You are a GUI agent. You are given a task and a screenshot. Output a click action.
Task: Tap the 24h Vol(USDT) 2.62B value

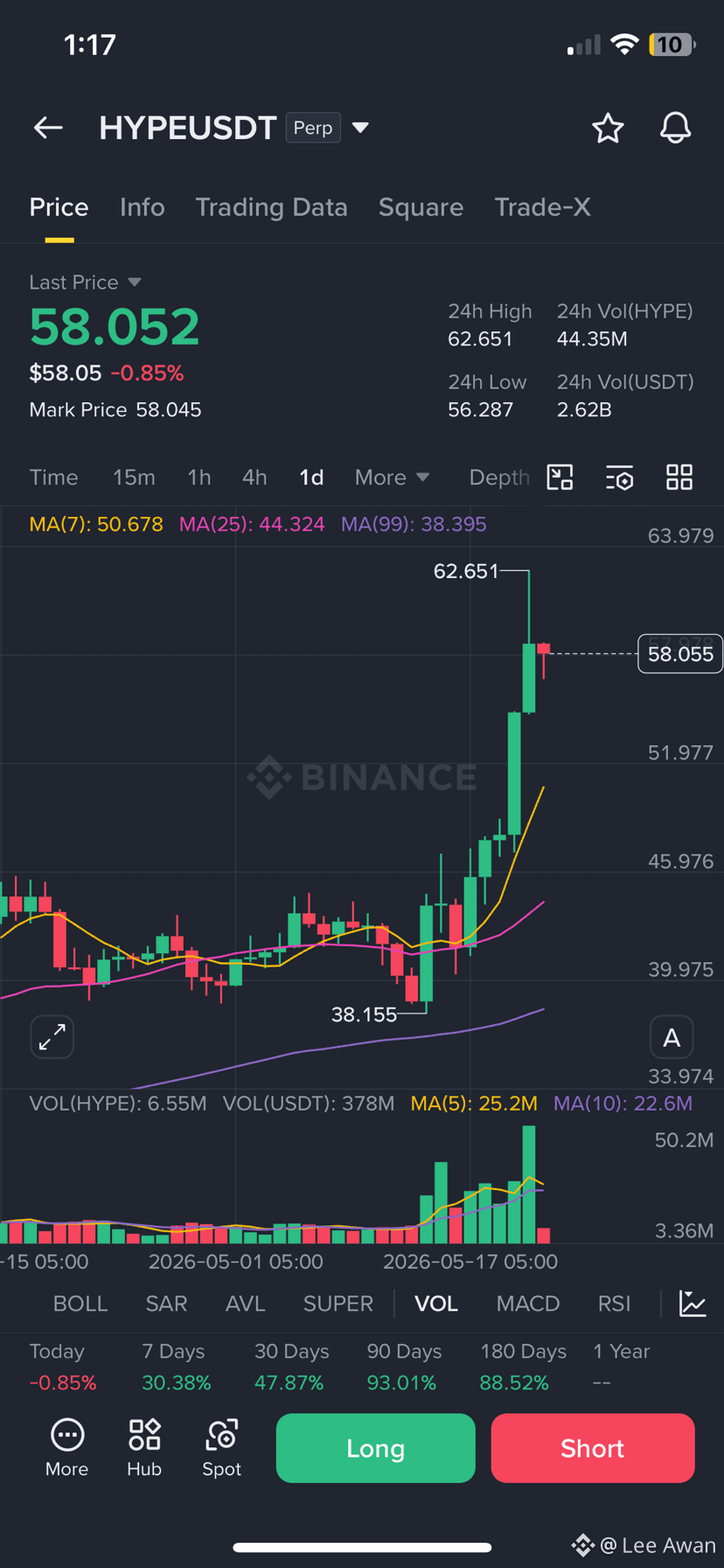click(584, 409)
